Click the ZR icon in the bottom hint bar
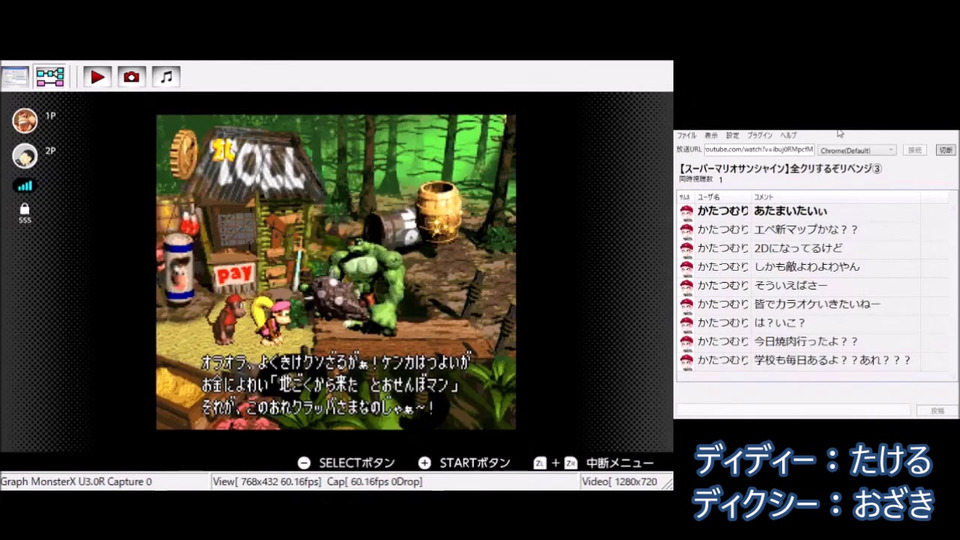This screenshot has height=540, width=960. pos(571,463)
